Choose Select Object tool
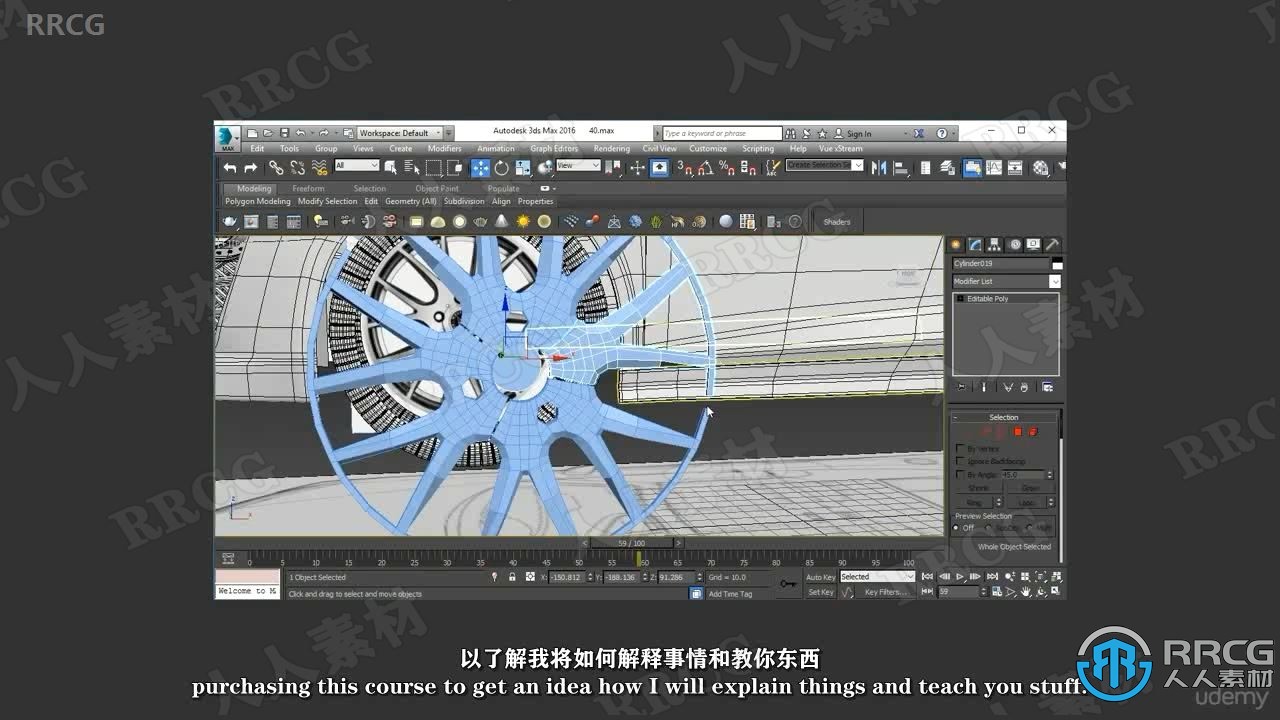1280x720 pixels. [x=391, y=167]
